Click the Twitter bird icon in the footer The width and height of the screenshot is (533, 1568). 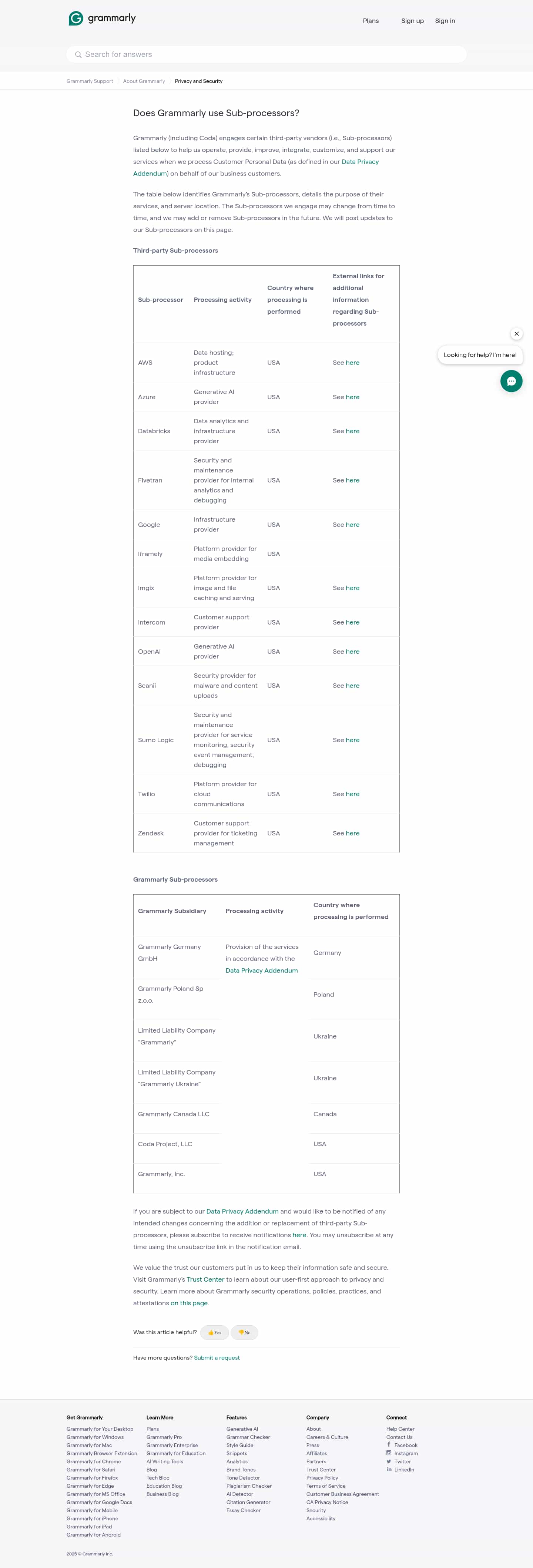pos(389,1461)
